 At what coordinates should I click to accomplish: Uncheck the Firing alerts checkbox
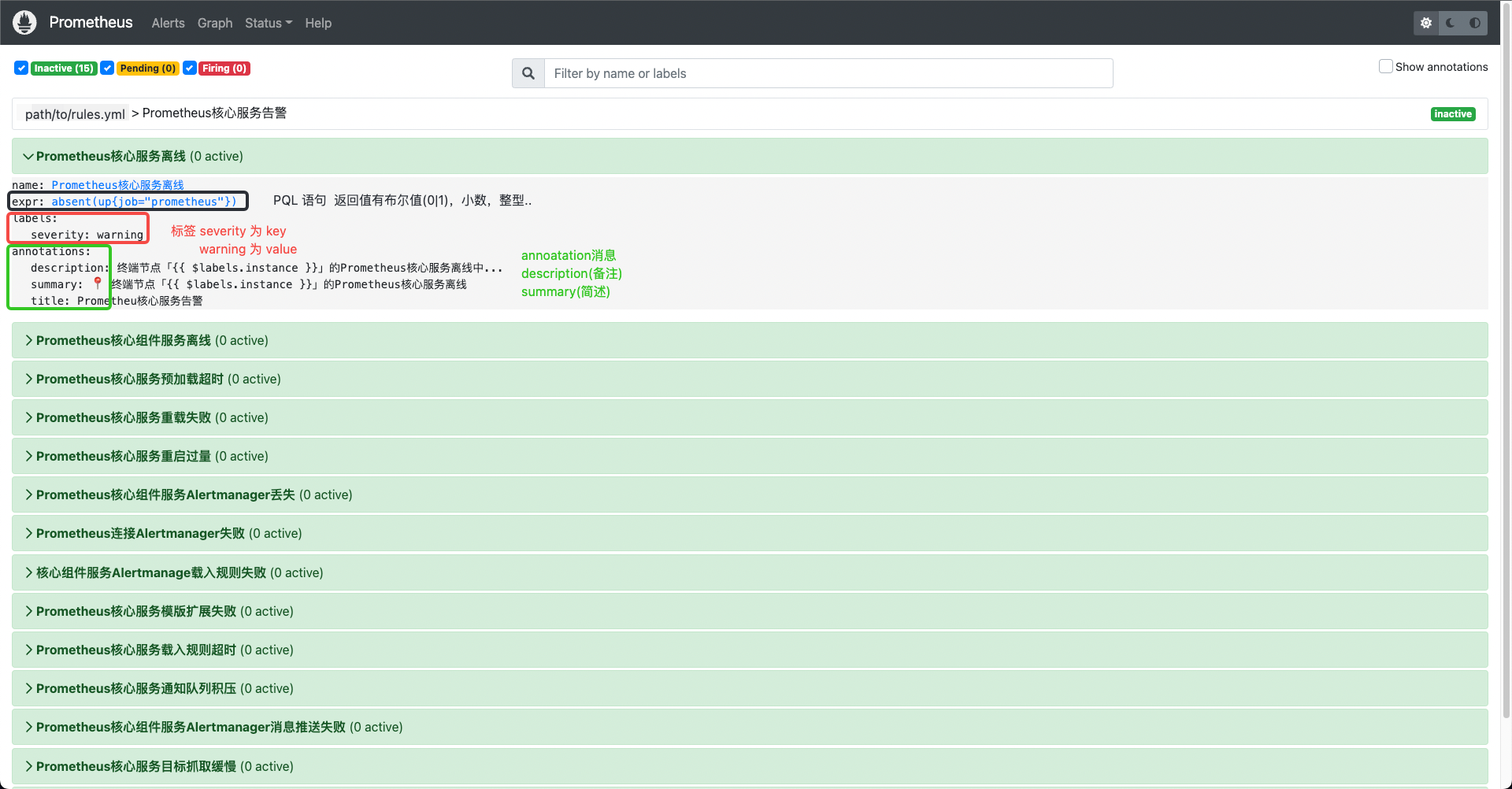click(x=189, y=68)
